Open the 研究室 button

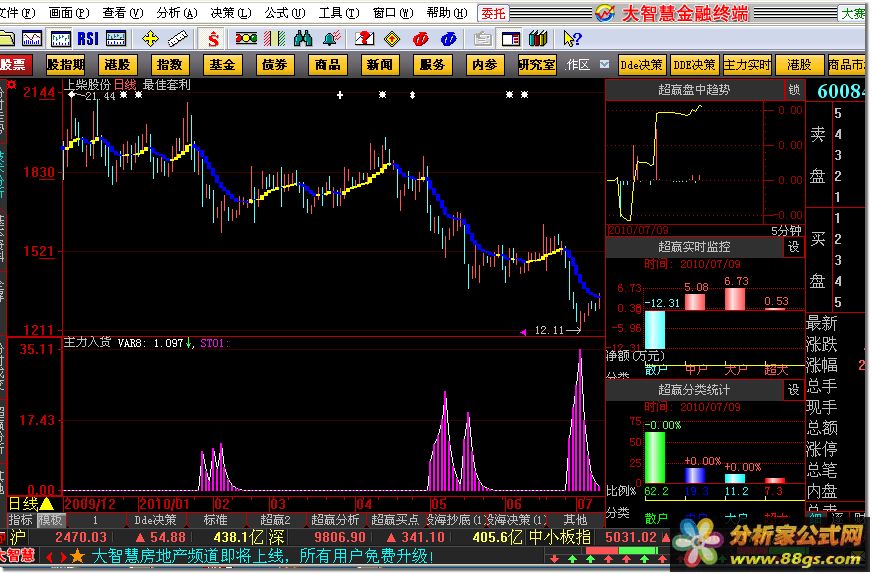[537, 65]
